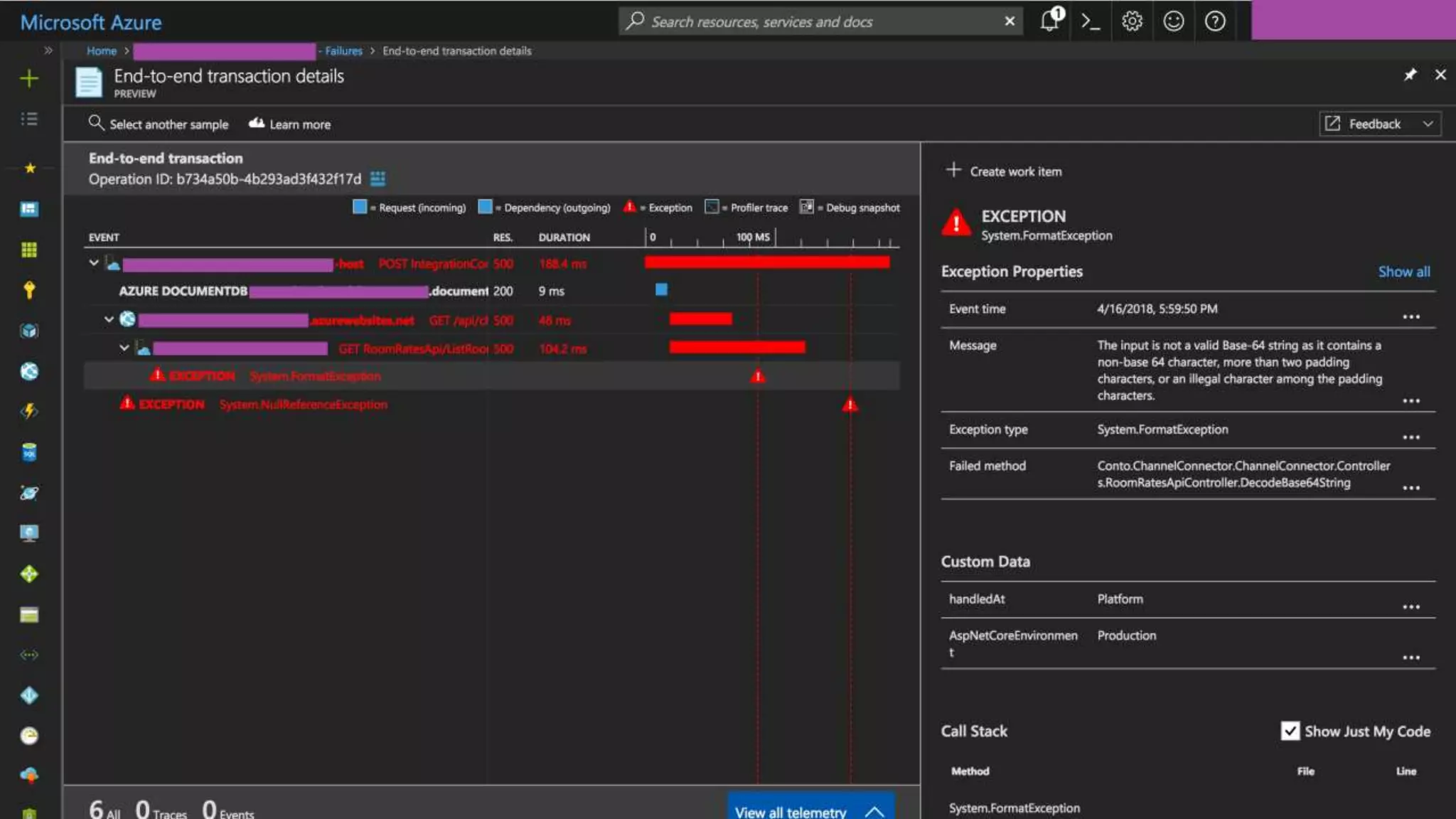Open the SQL databases sidebar icon
This screenshot has width=1456, height=819.
coord(29,452)
